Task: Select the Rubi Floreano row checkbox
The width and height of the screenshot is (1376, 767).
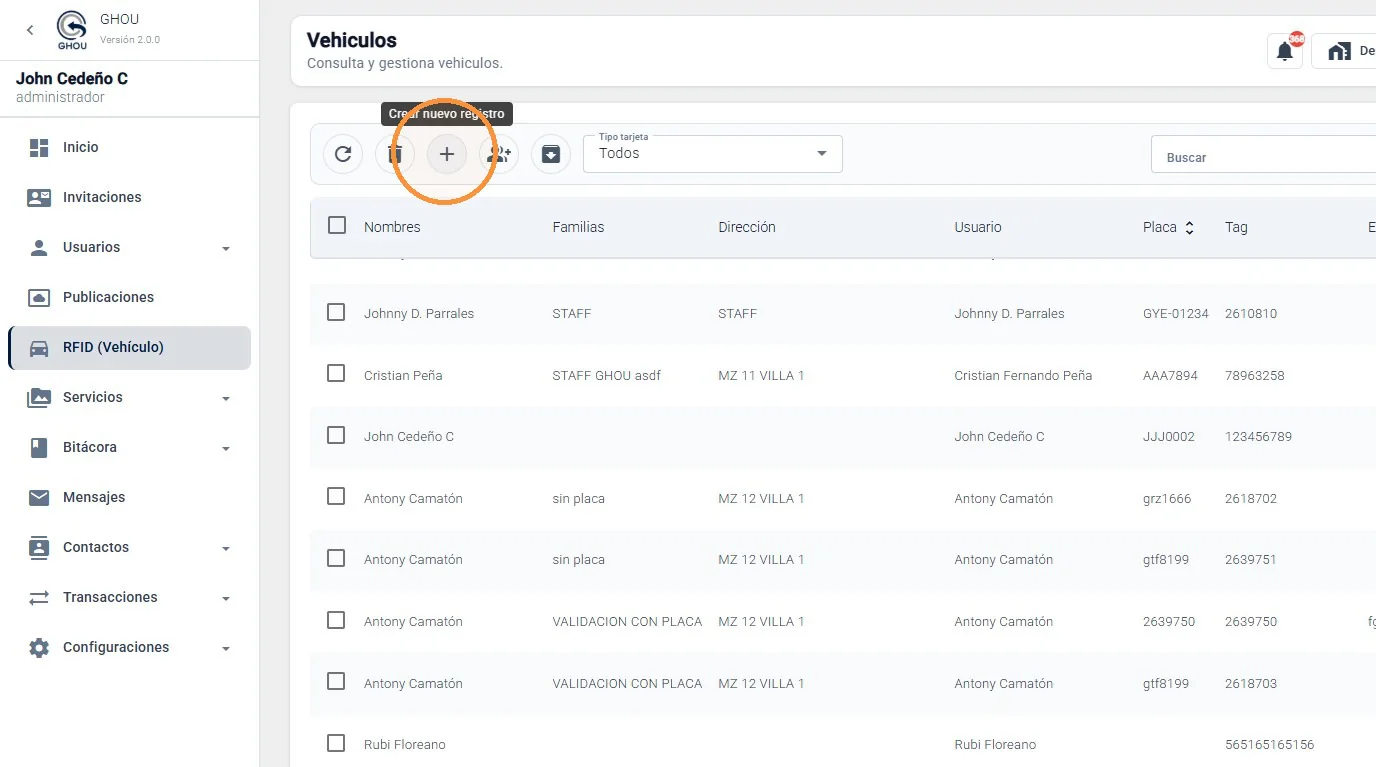Action: [x=336, y=743]
